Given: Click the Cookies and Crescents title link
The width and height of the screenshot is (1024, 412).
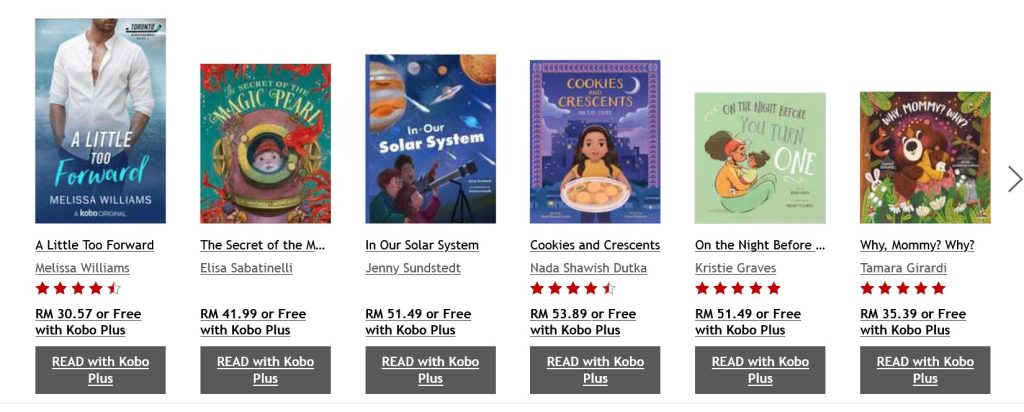Looking at the screenshot, I should (595, 245).
